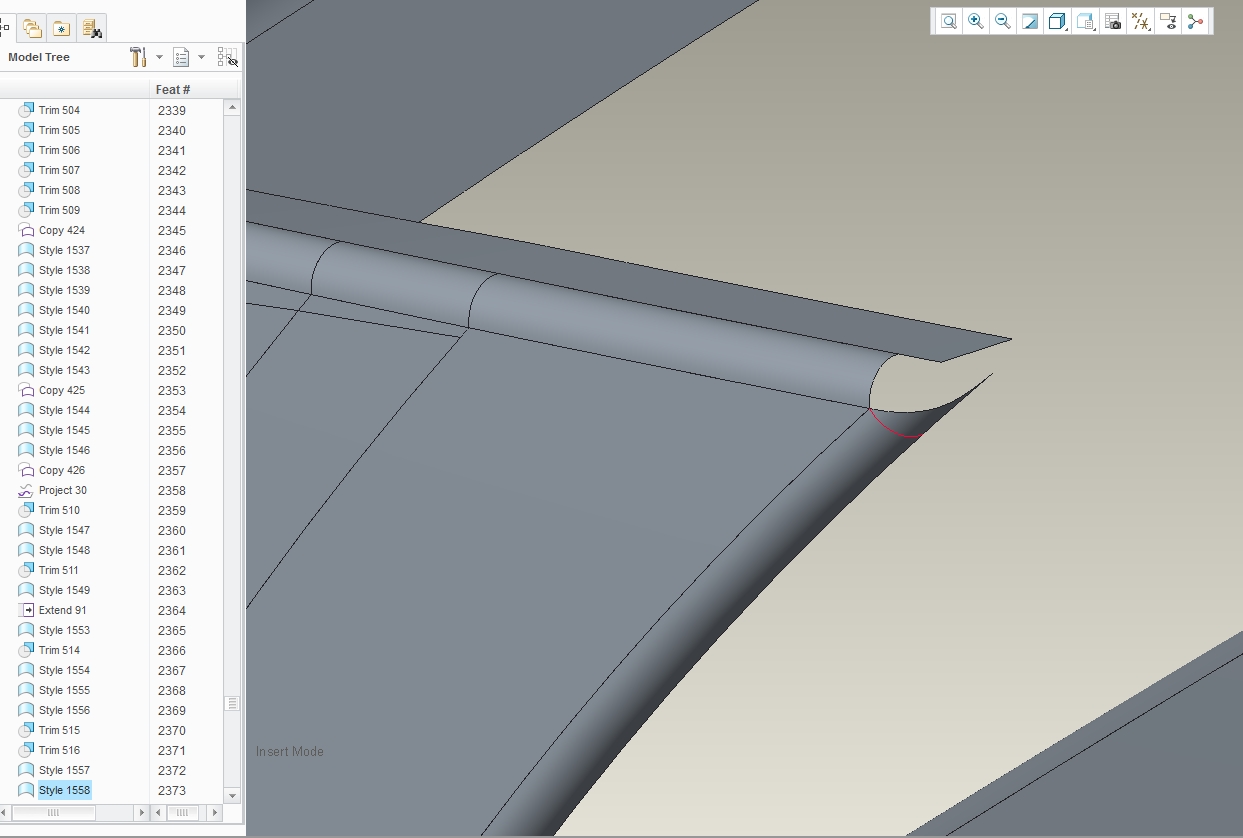
Task: Select Style 1541 in the tree
Action: 64,330
